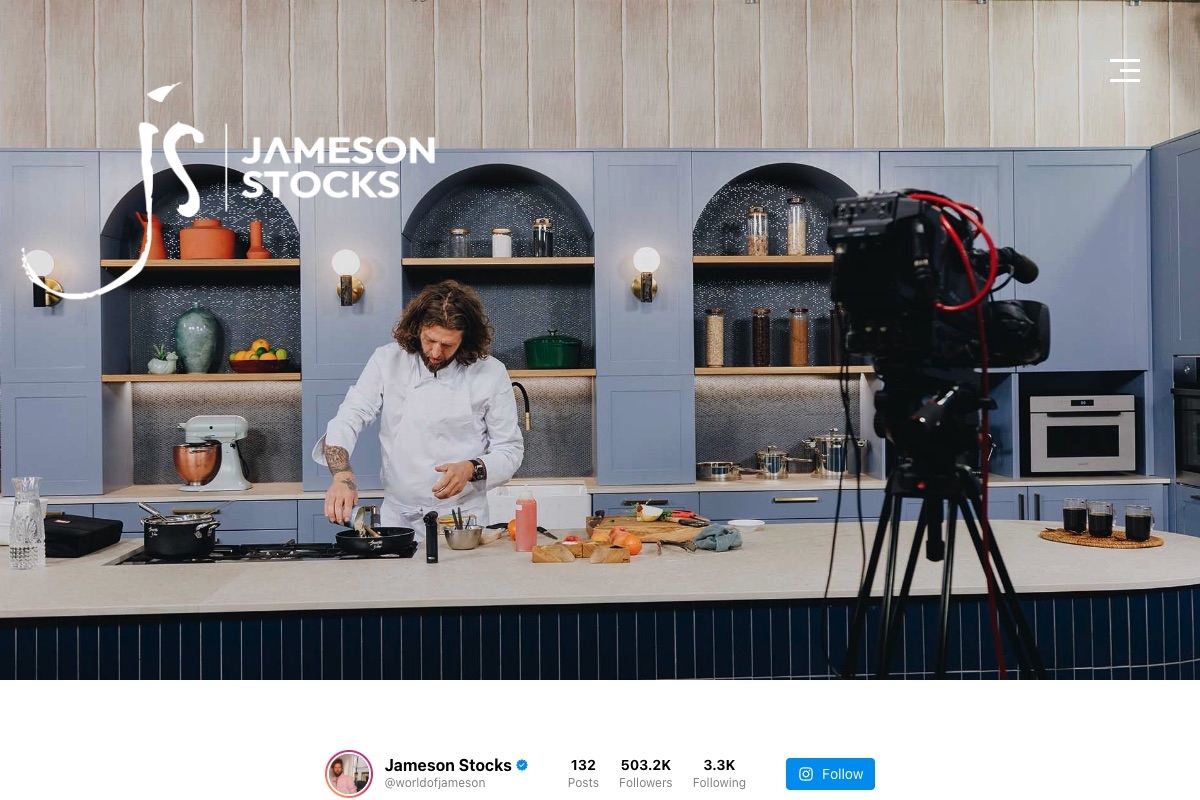The image size is (1200, 800).
Task: Open the circular profile avatar
Action: tap(349, 774)
